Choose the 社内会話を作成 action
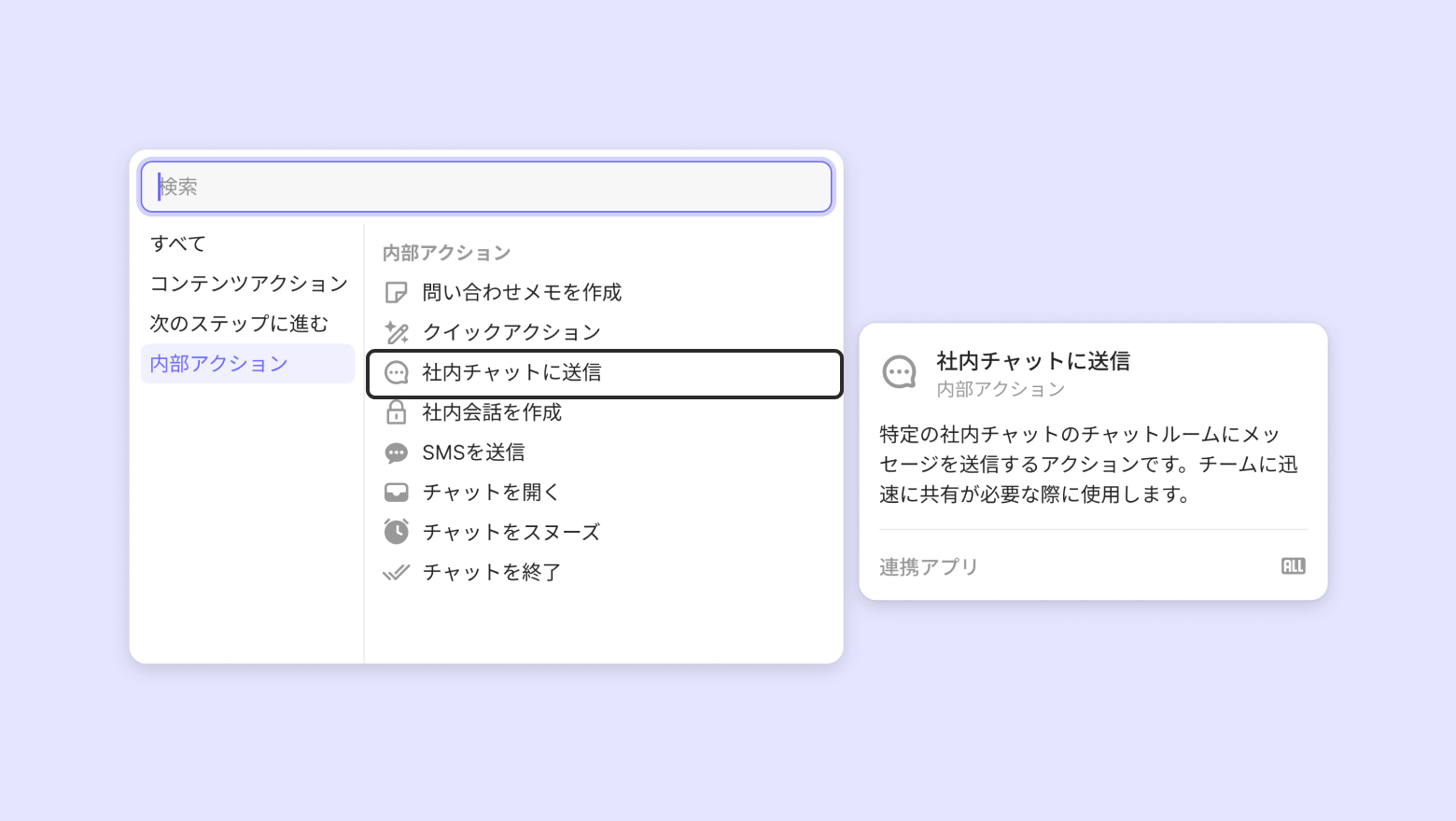1456x821 pixels. [492, 412]
